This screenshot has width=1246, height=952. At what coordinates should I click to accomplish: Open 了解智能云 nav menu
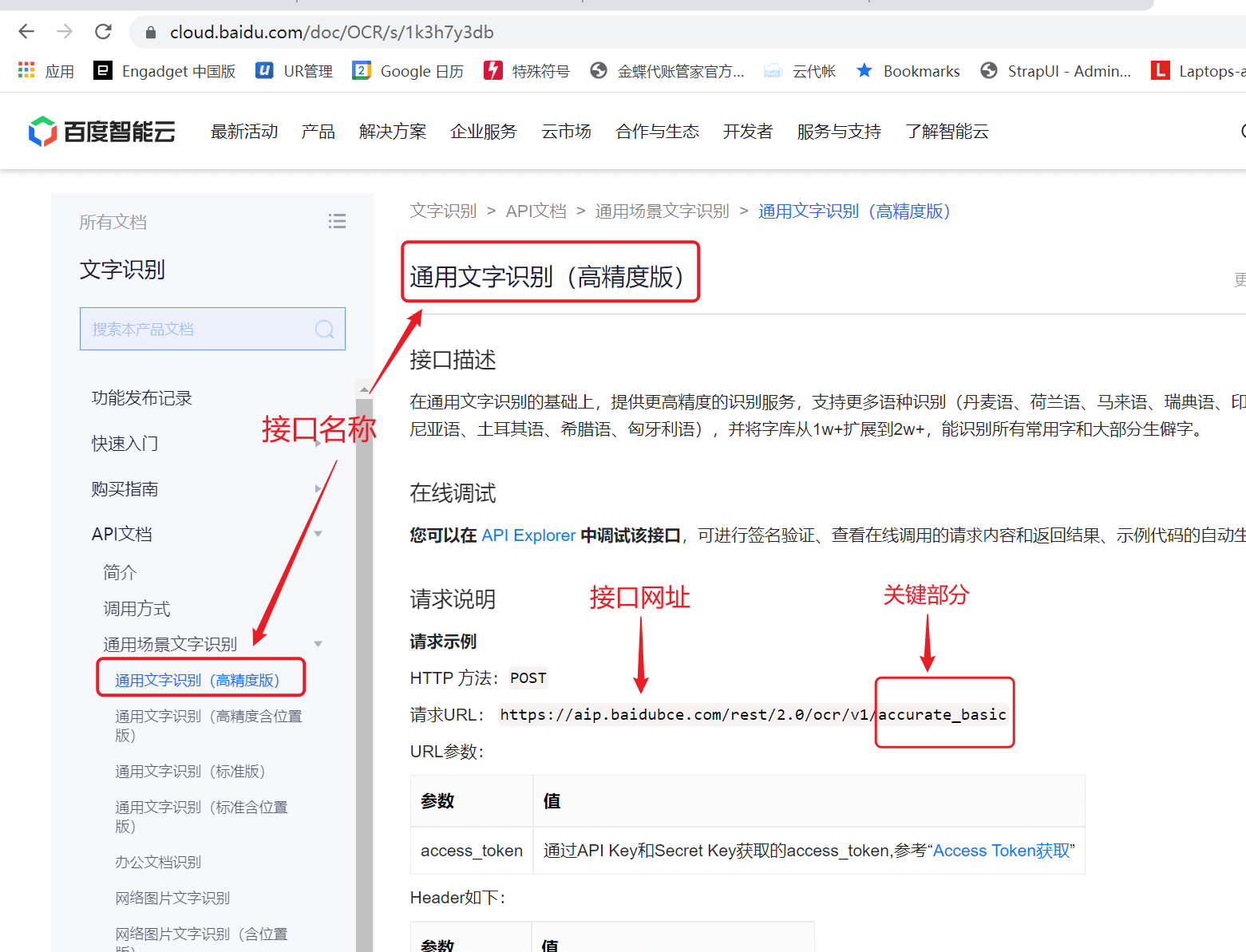[947, 132]
